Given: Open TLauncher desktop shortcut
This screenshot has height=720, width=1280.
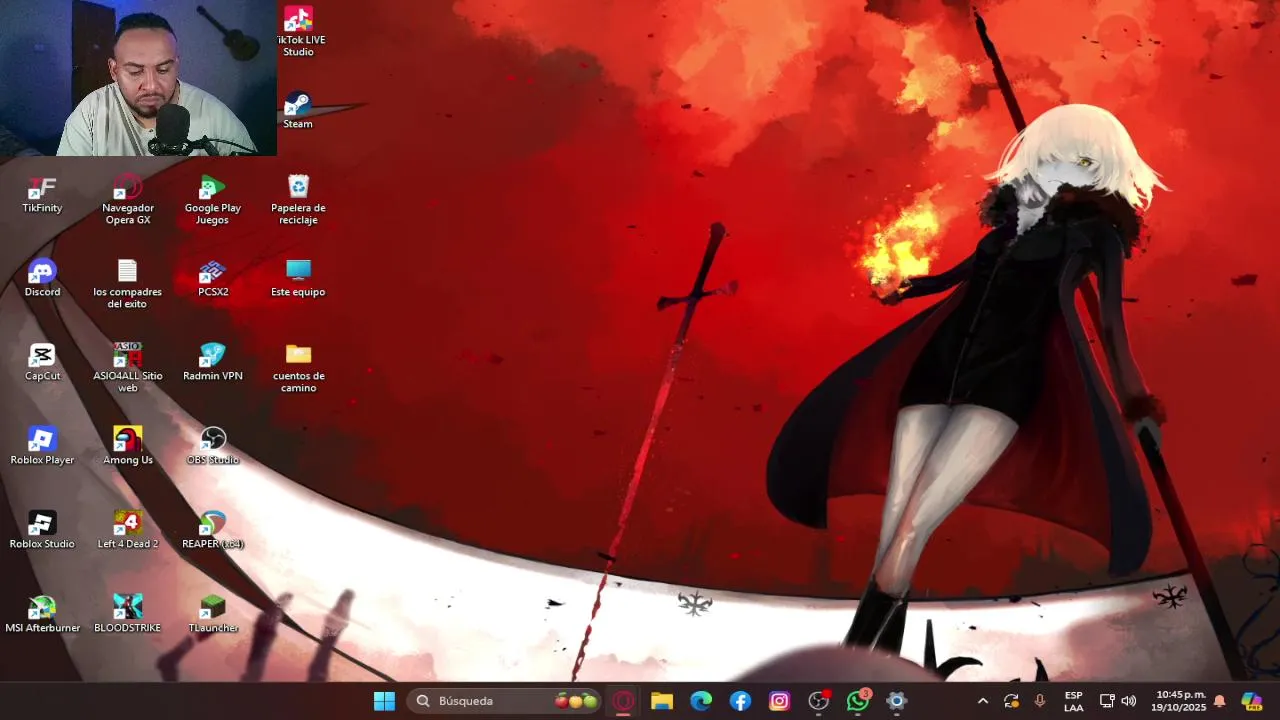Looking at the screenshot, I should coord(213,615).
